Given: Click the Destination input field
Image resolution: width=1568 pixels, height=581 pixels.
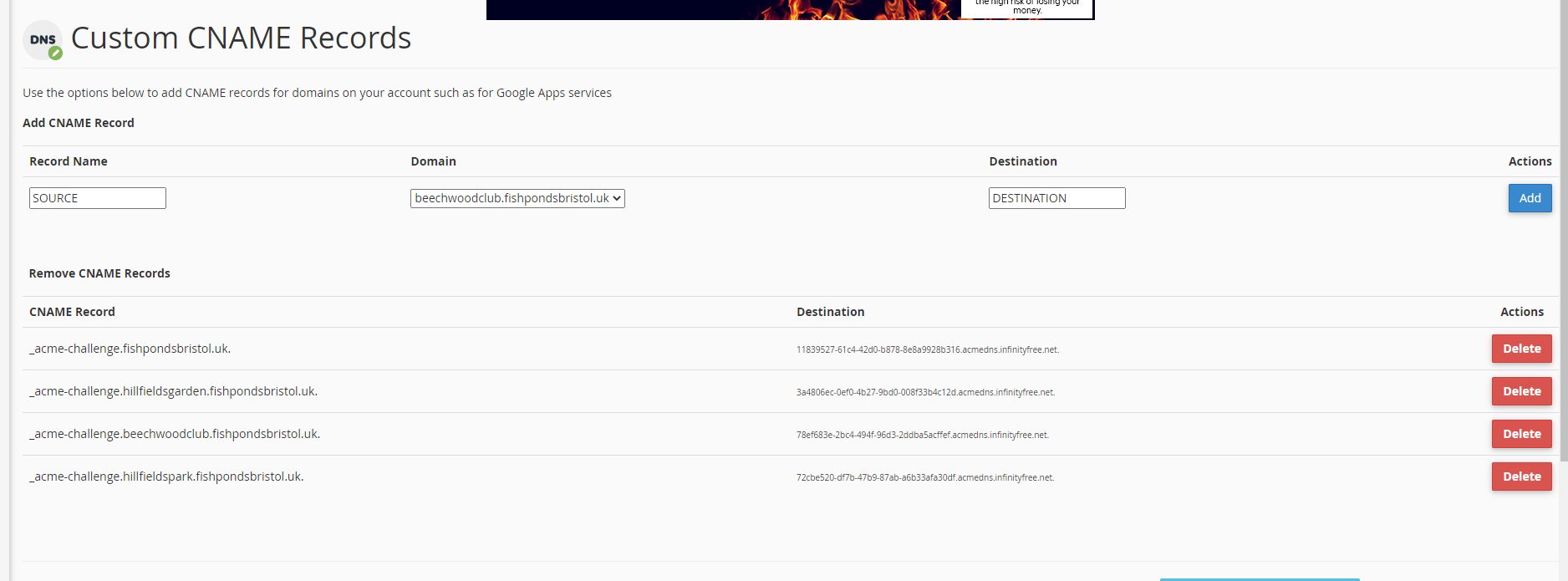Looking at the screenshot, I should (x=1057, y=198).
